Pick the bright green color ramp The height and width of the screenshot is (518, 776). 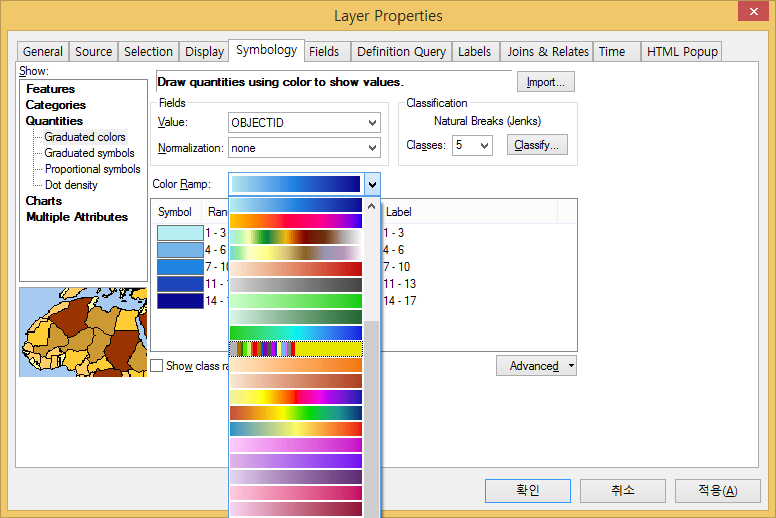[x=296, y=301]
